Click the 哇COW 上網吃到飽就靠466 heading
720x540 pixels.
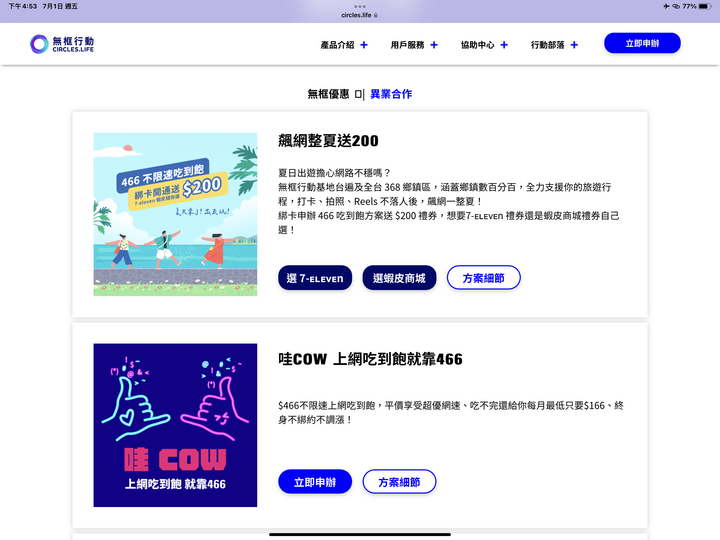[370, 359]
